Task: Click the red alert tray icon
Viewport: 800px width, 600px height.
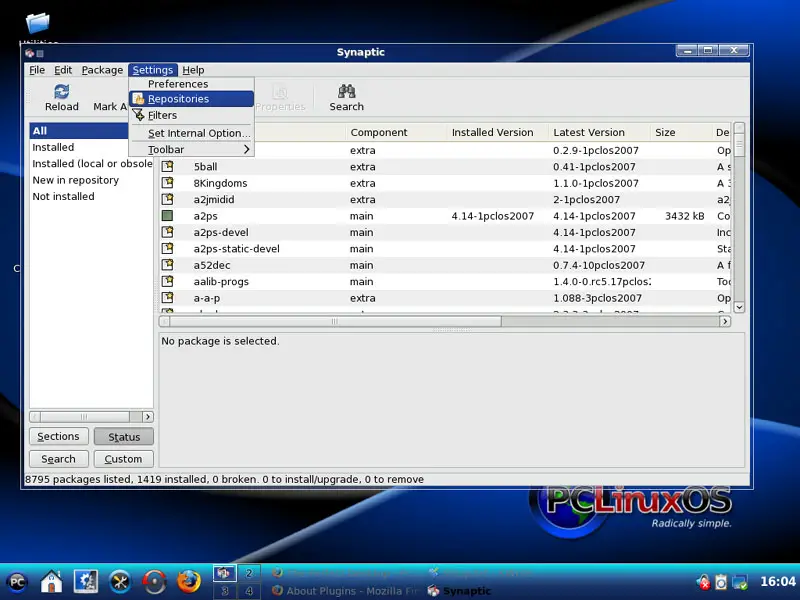Action: (704, 582)
